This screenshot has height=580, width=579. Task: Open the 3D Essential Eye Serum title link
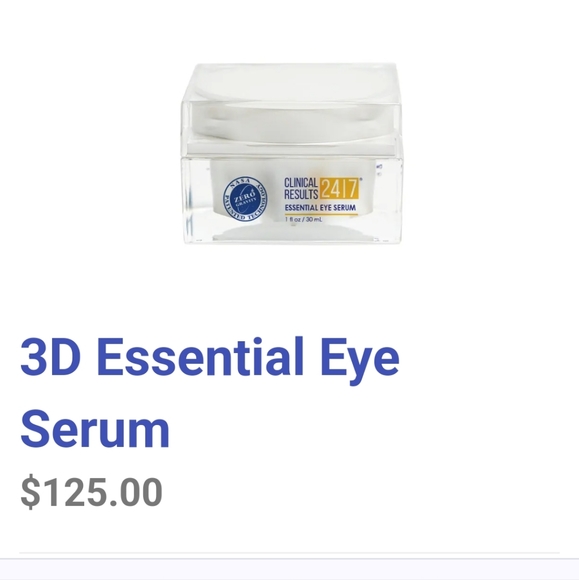[x=210, y=393]
